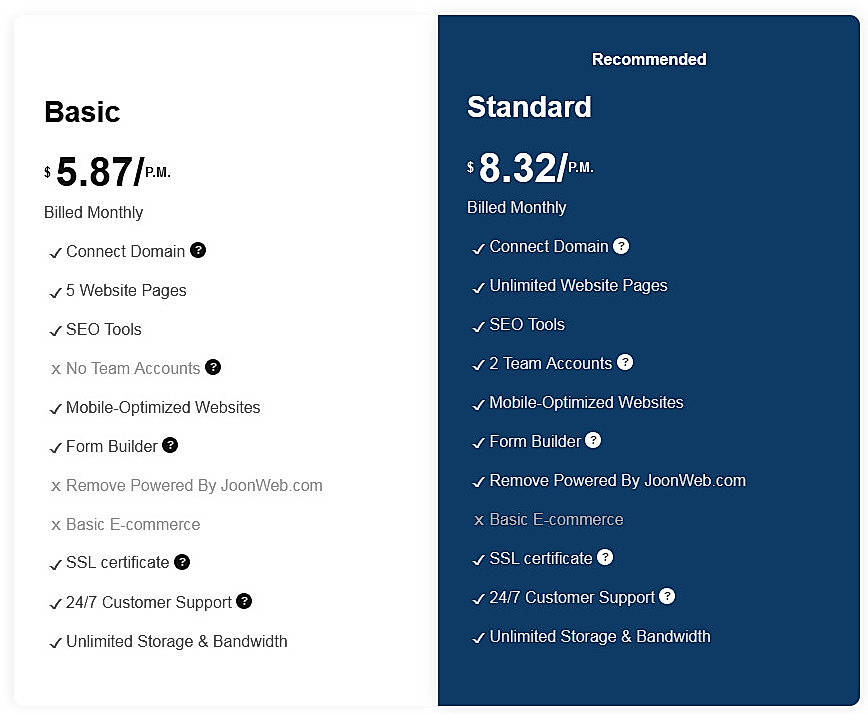Click the x mark beside Basic E-commerce on Basic
The width and height of the screenshot is (868, 714).
(57, 524)
